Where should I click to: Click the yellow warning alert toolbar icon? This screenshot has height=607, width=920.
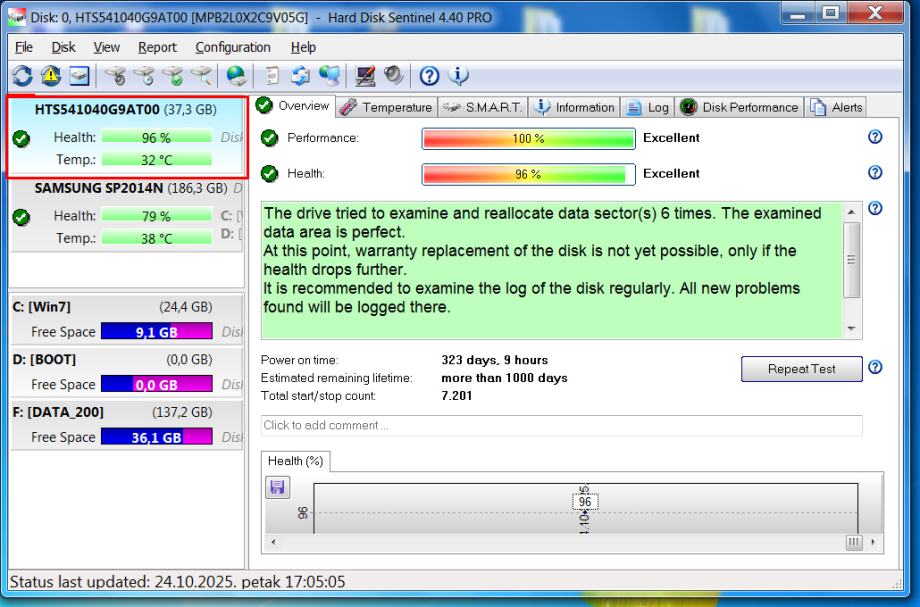(x=51, y=76)
